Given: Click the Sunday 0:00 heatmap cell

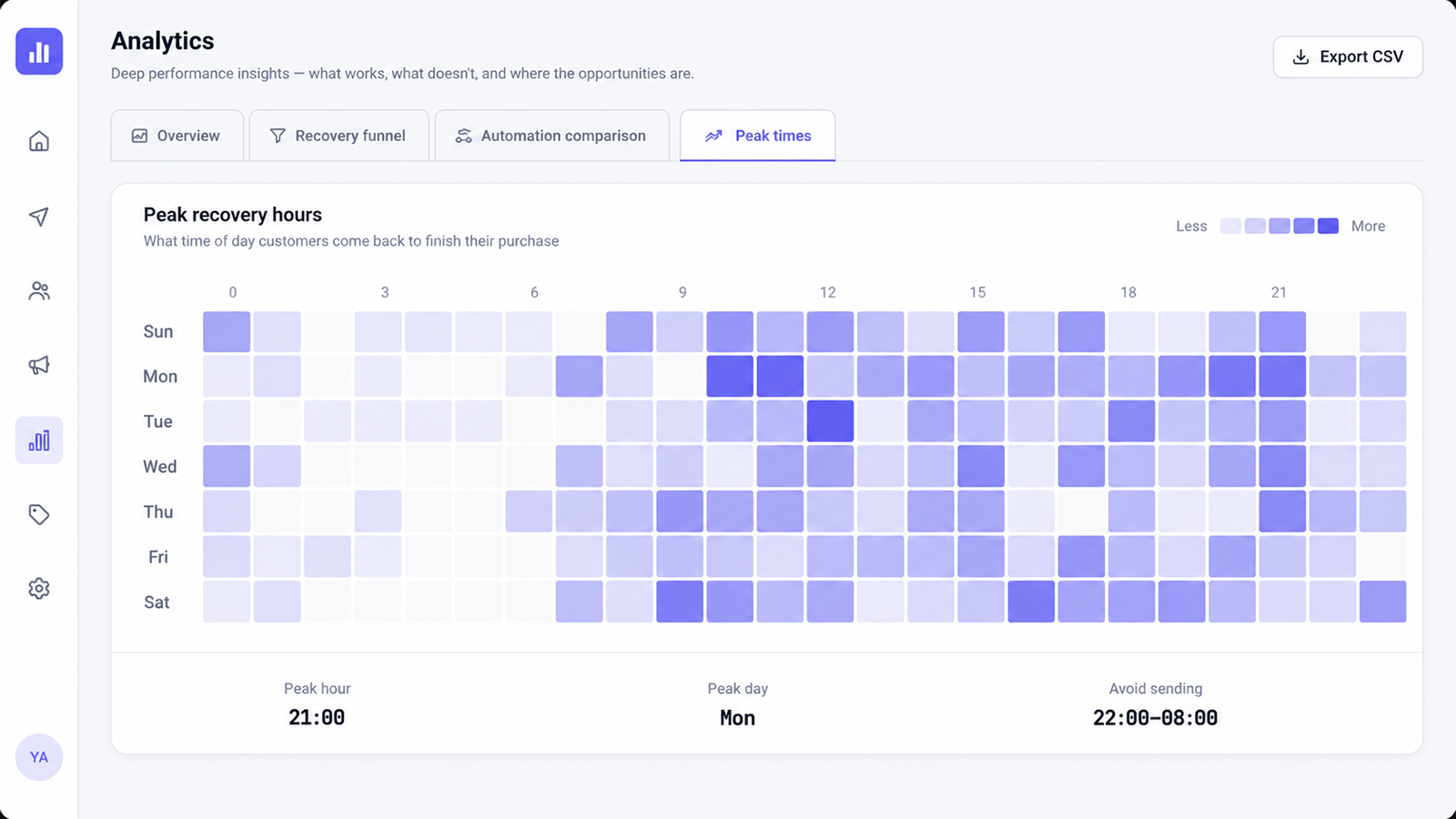Looking at the screenshot, I should 227,331.
